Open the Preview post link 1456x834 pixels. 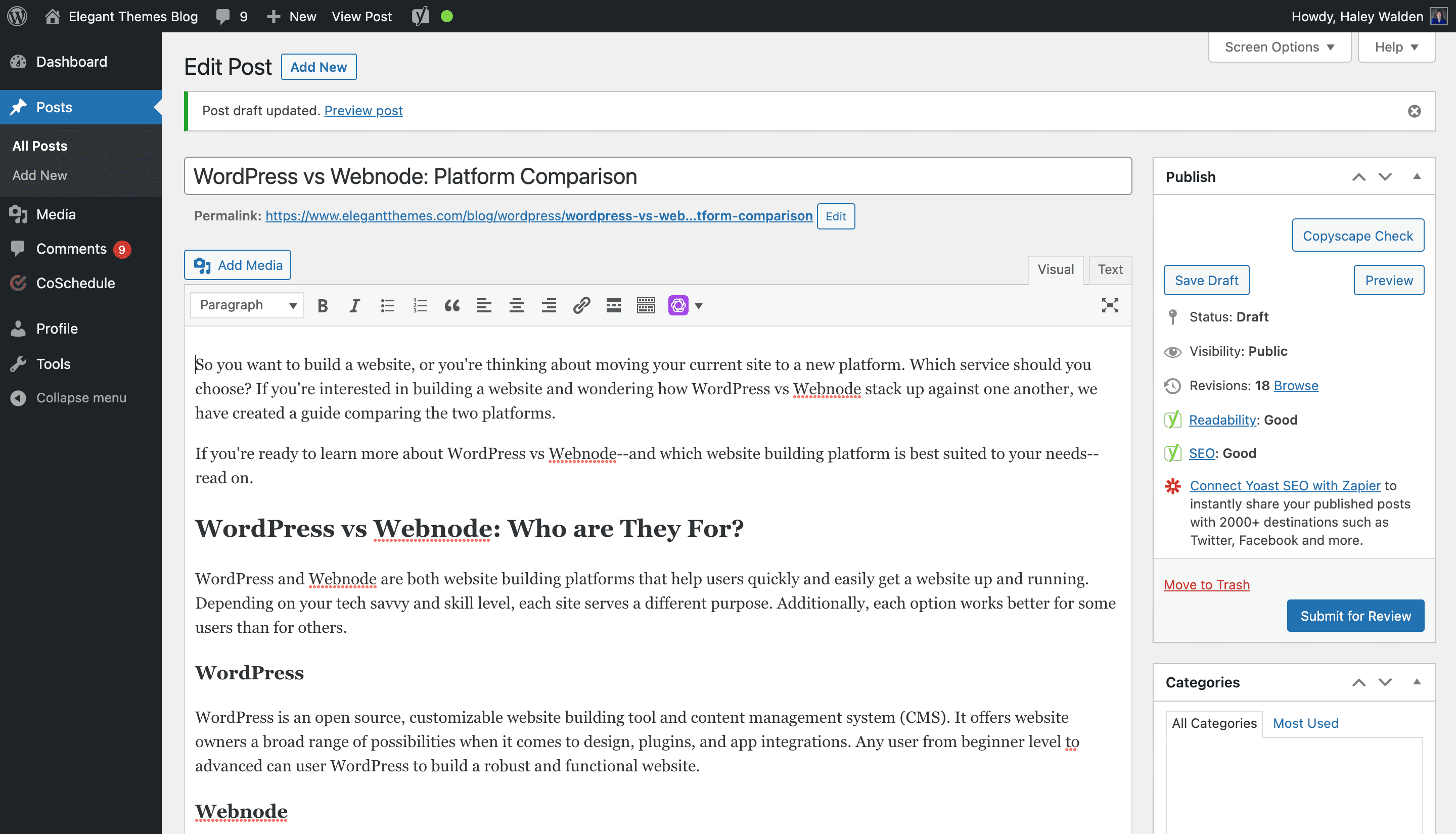point(363,111)
